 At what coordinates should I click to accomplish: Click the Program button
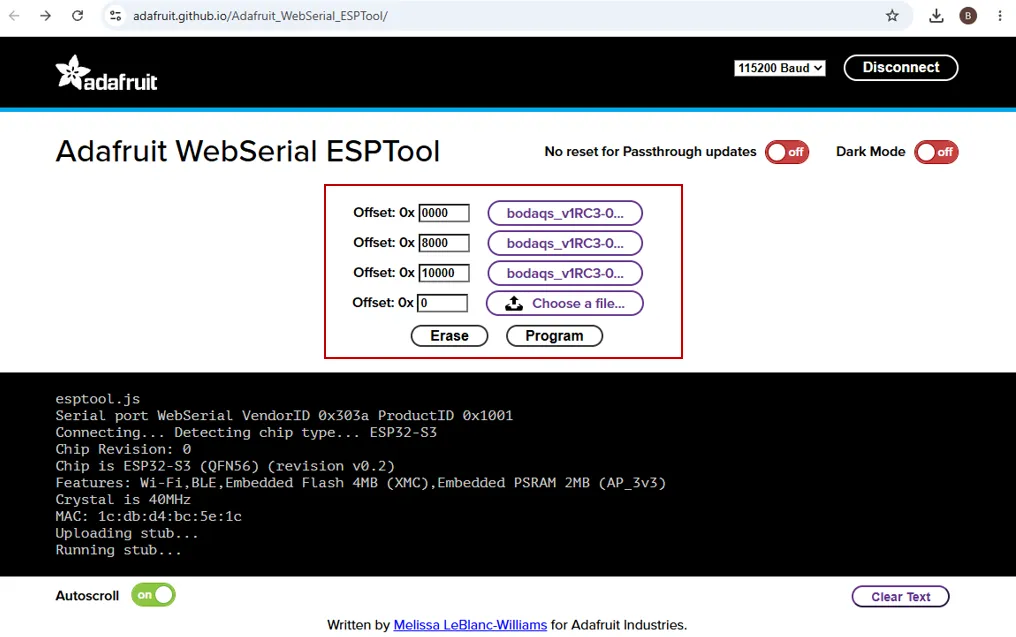click(x=554, y=336)
